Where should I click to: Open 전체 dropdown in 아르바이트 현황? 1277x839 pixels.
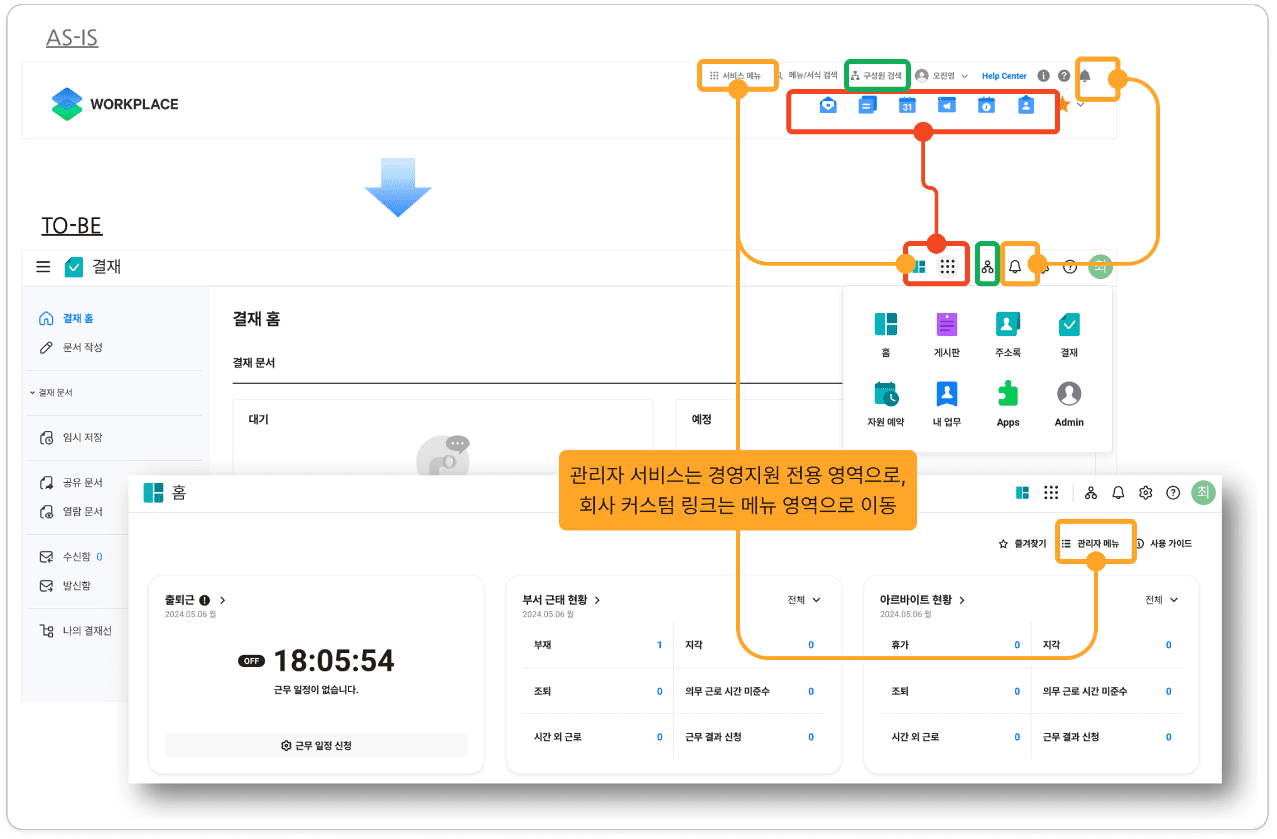[x=1162, y=600]
